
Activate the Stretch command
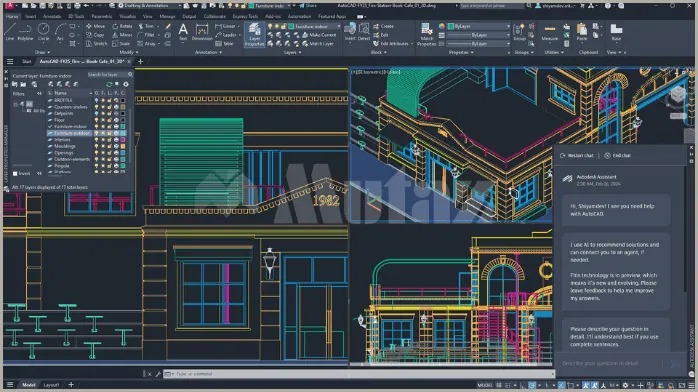(x=97, y=44)
